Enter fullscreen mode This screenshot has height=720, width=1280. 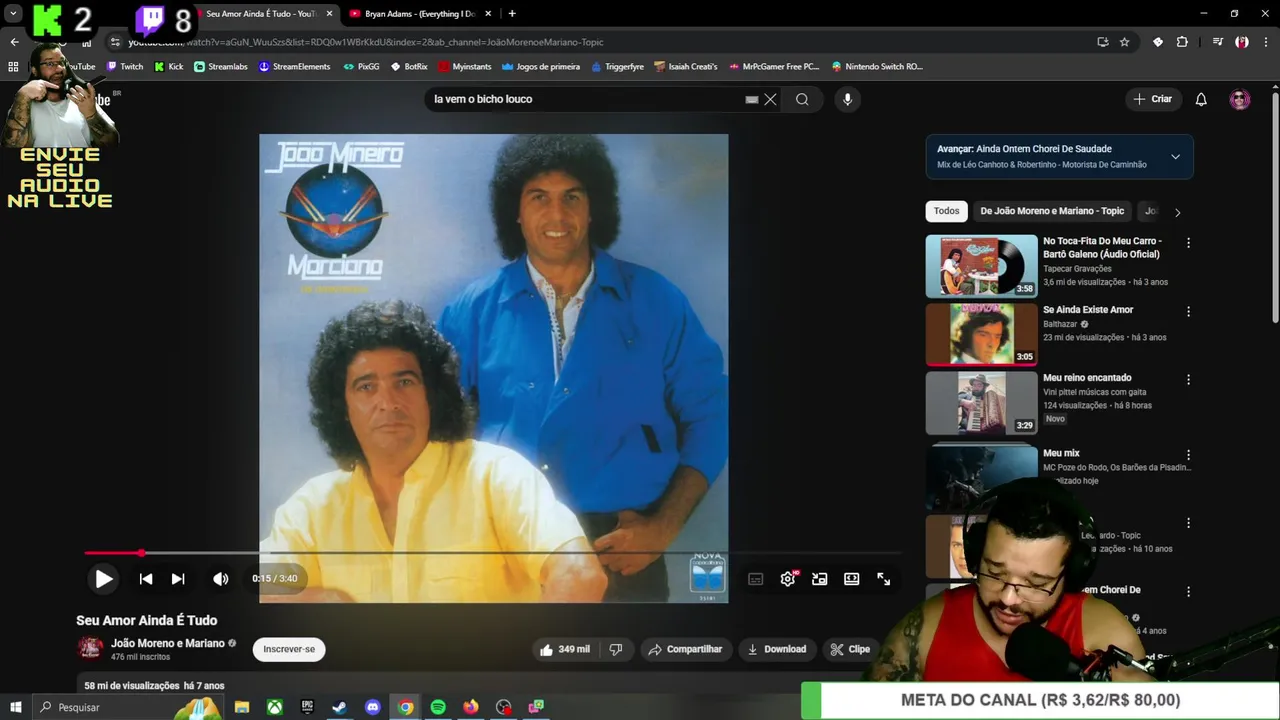click(884, 578)
